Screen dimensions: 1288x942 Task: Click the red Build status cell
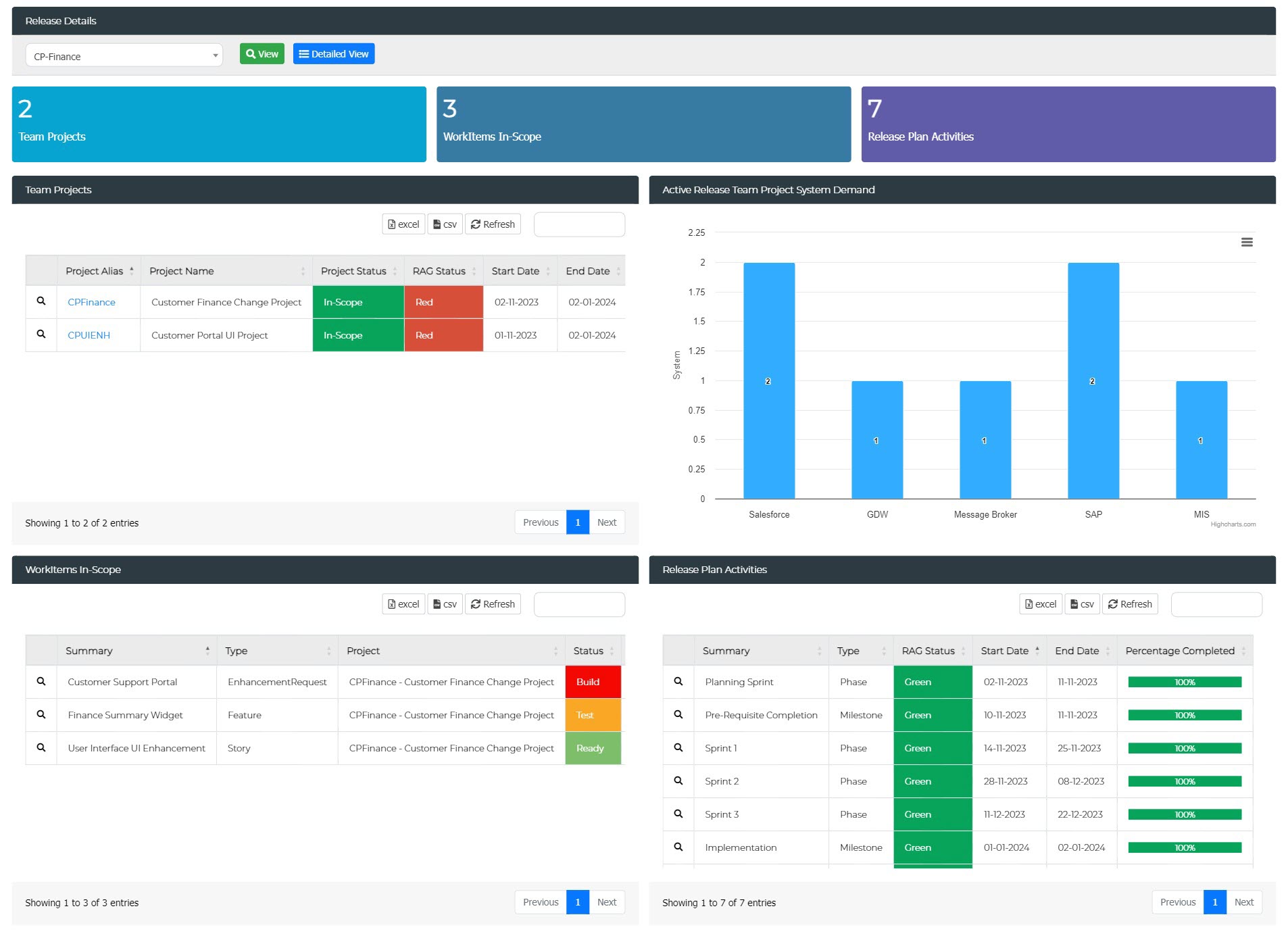pos(593,682)
